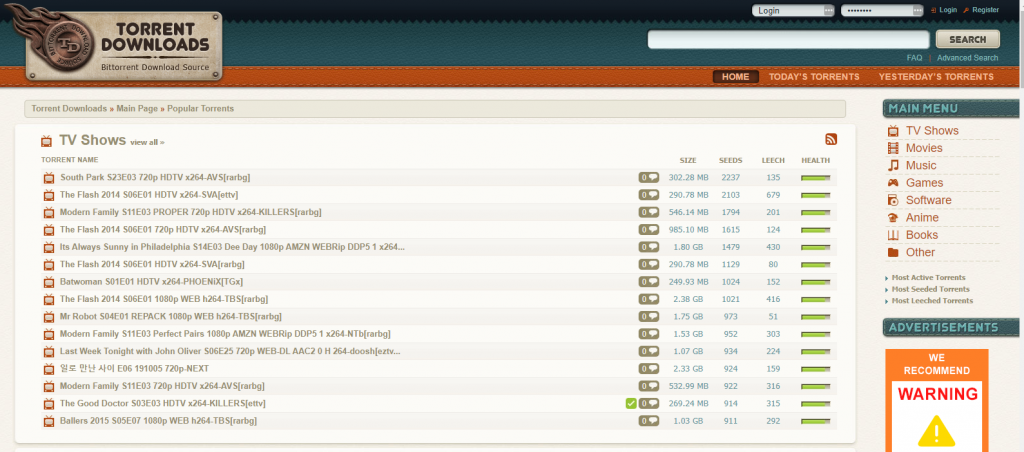Click the SEARCH button

click(967, 39)
